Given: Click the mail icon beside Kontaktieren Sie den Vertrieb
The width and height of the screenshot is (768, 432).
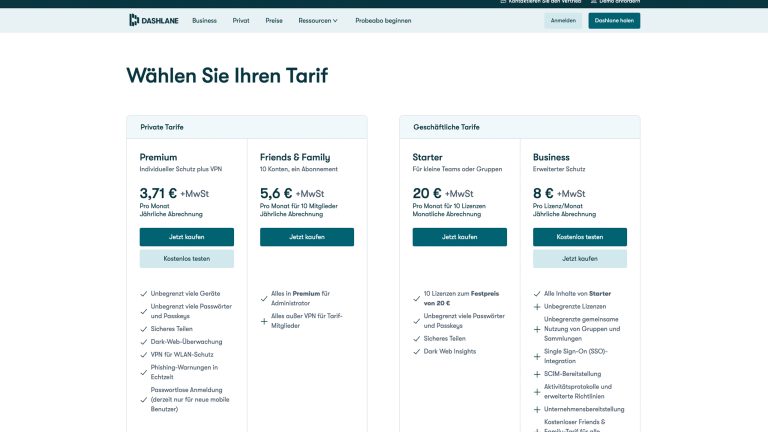Looking at the screenshot, I should click(x=501, y=2).
